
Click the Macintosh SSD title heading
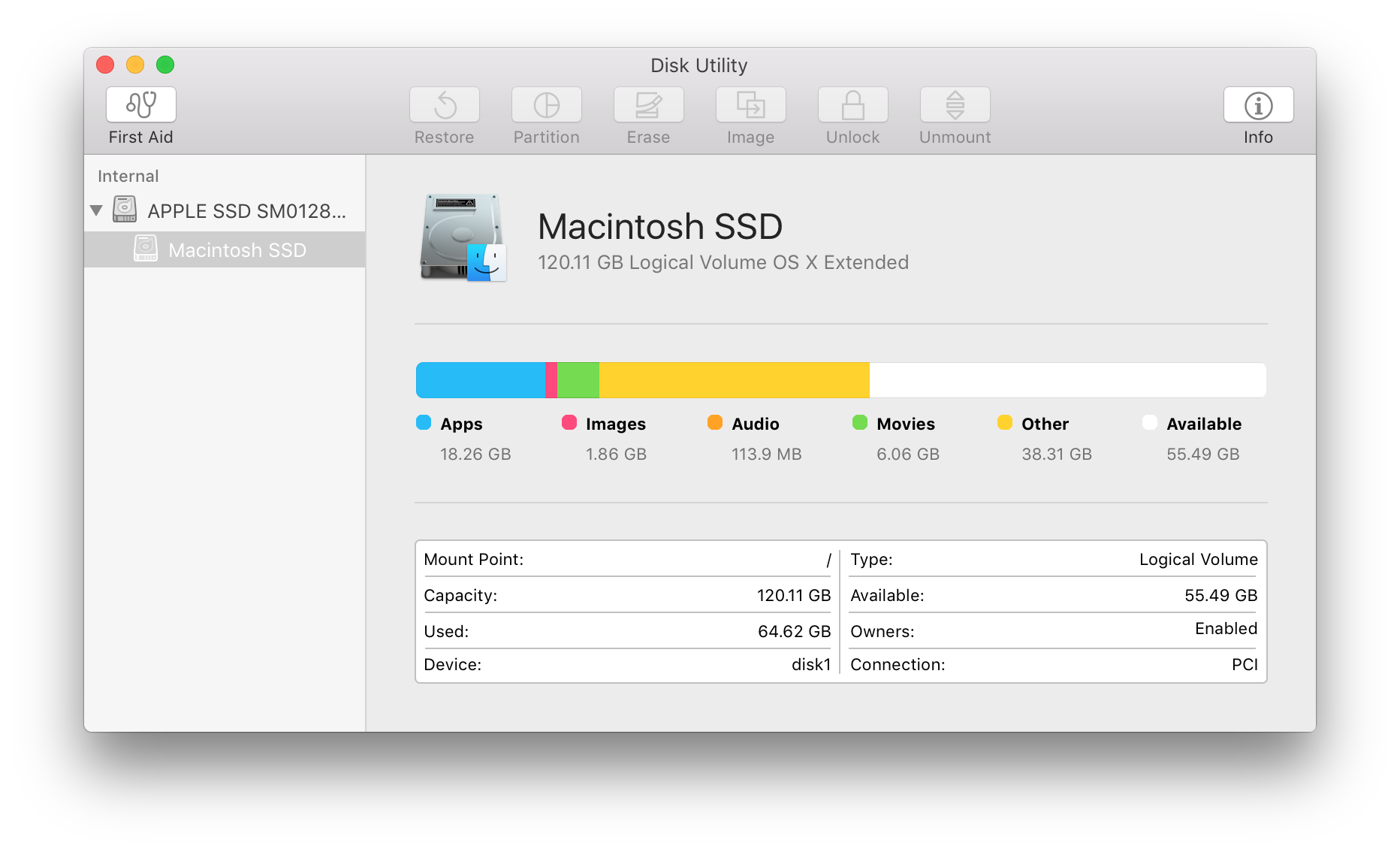pyautogui.click(x=660, y=227)
